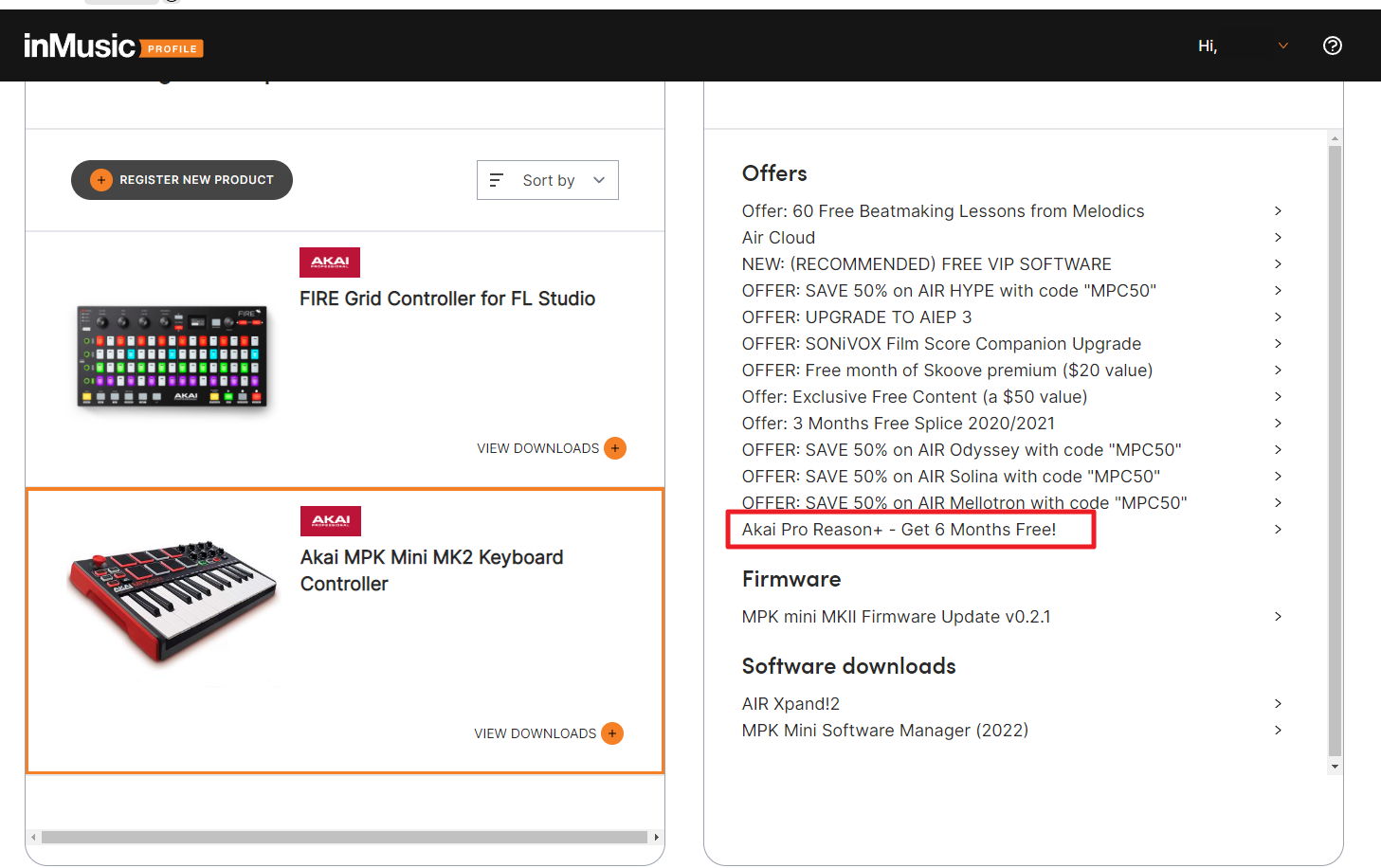Open MPK Mini Software Manager (2022) download
Screen dimensions: 1381x868
click(x=885, y=731)
